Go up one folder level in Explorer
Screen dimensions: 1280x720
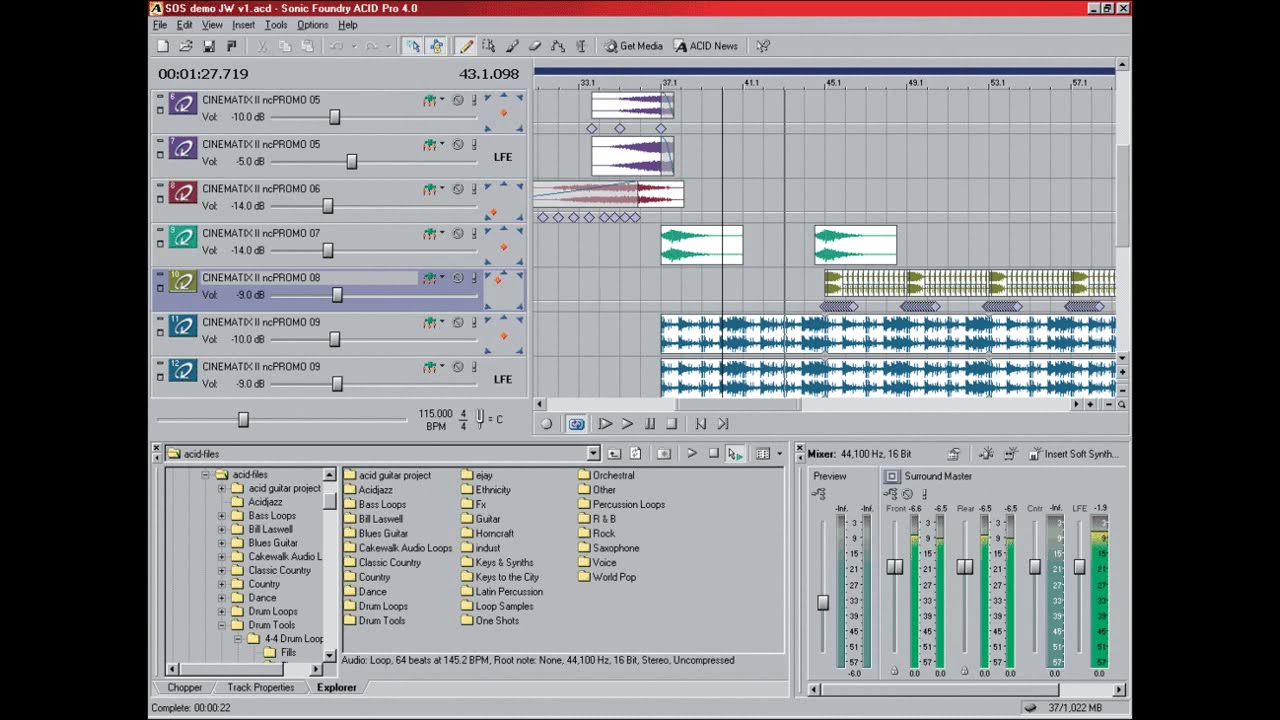click(x=615, y=454)
